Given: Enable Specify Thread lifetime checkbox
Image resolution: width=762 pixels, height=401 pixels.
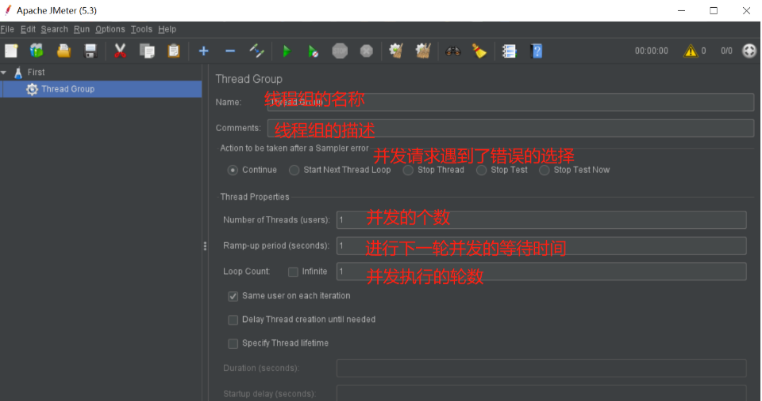Looking at the screenshot, I should (x=233, y=343).
